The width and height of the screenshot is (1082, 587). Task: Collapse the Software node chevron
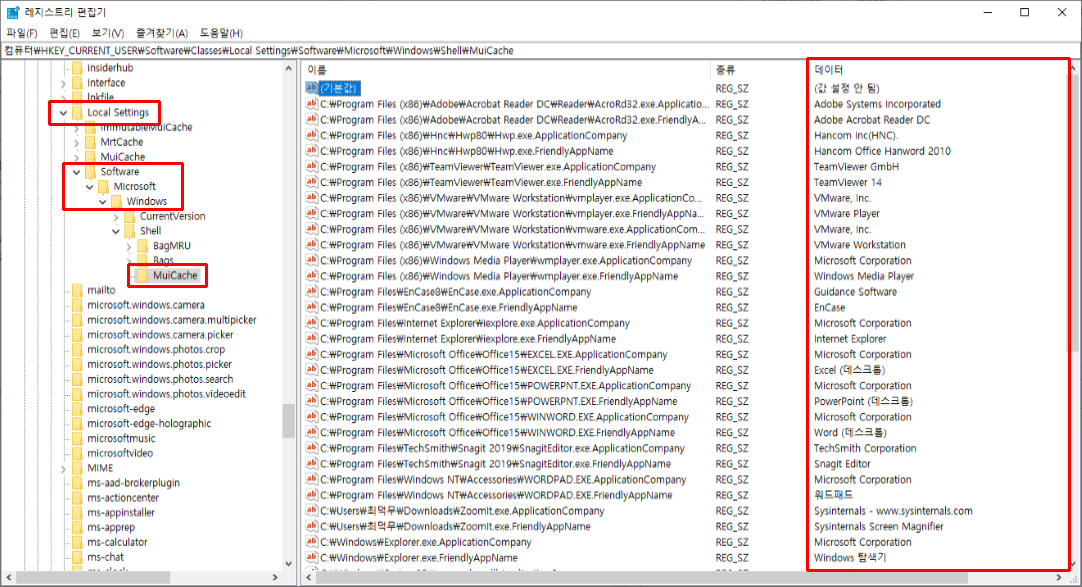tap(77, 172)
